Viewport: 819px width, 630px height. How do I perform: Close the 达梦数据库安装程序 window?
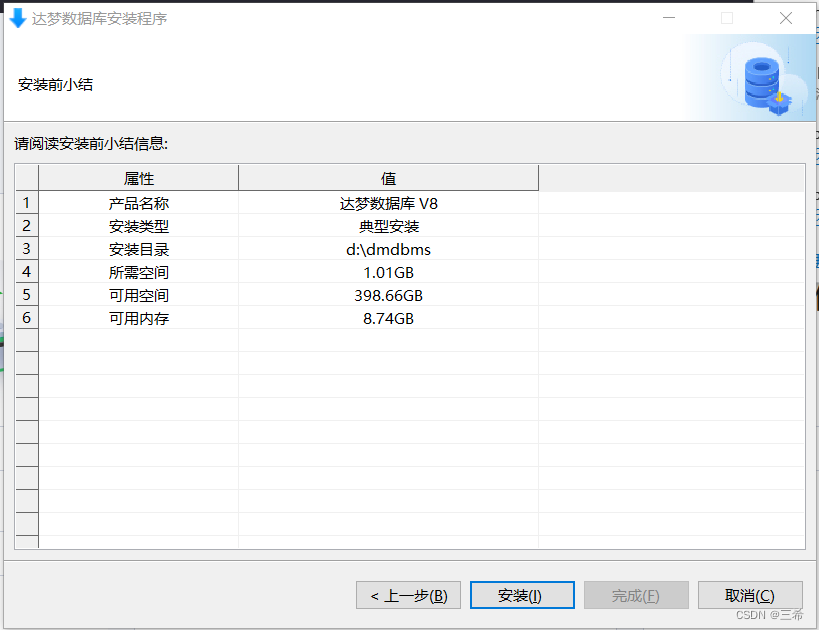786,18
